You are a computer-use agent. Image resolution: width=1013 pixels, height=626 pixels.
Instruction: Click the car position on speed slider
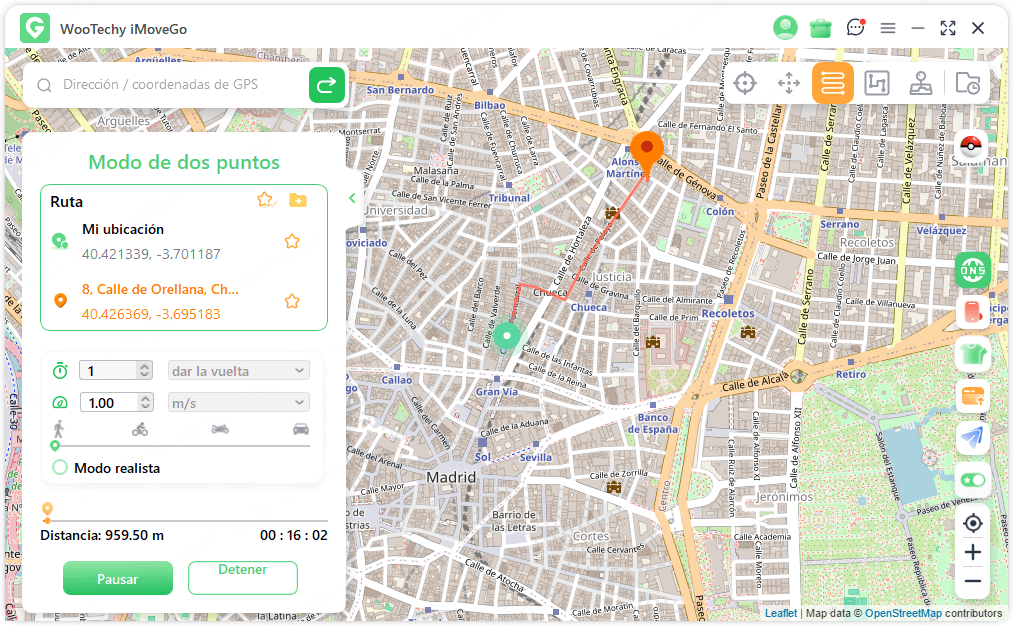pyautogui.click(x=301, y=430)
